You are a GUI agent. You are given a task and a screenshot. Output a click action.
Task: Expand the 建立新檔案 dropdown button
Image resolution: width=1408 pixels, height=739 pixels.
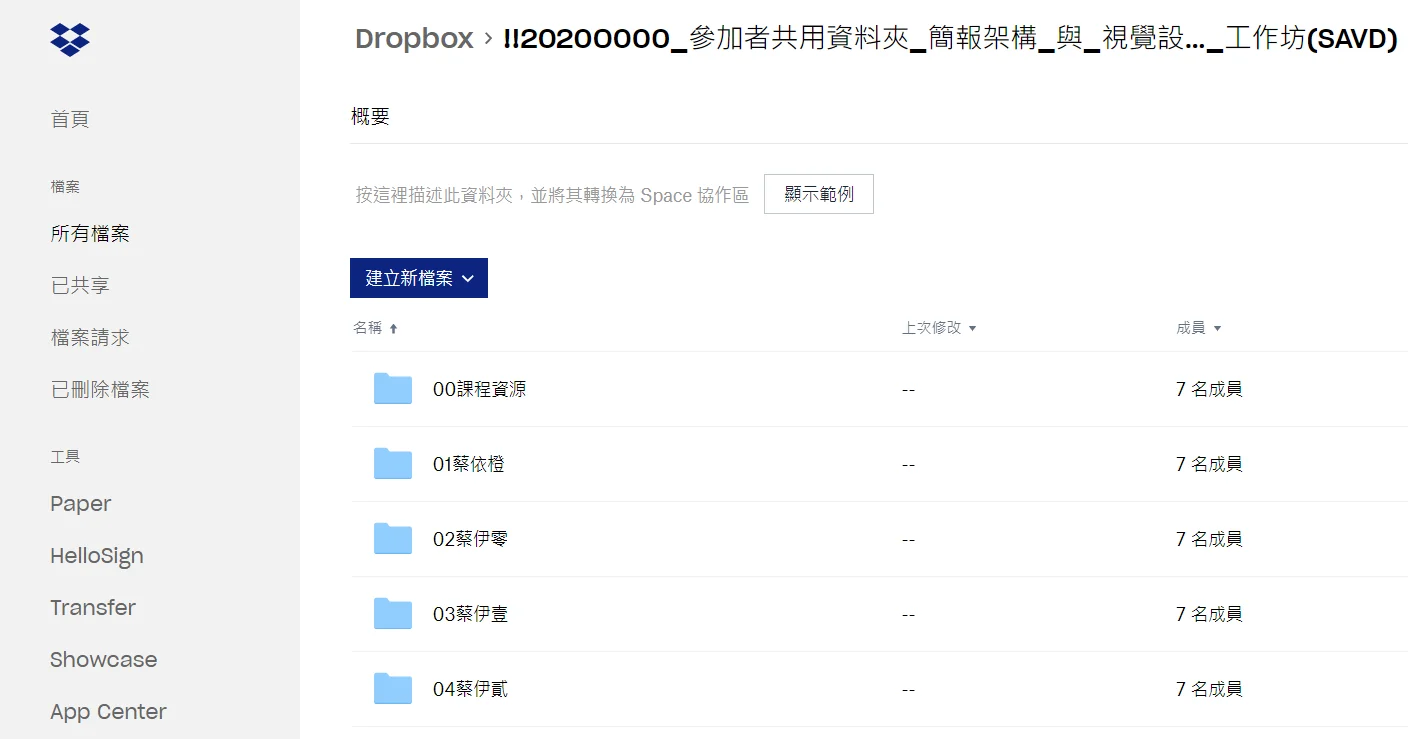pos(419,278)
